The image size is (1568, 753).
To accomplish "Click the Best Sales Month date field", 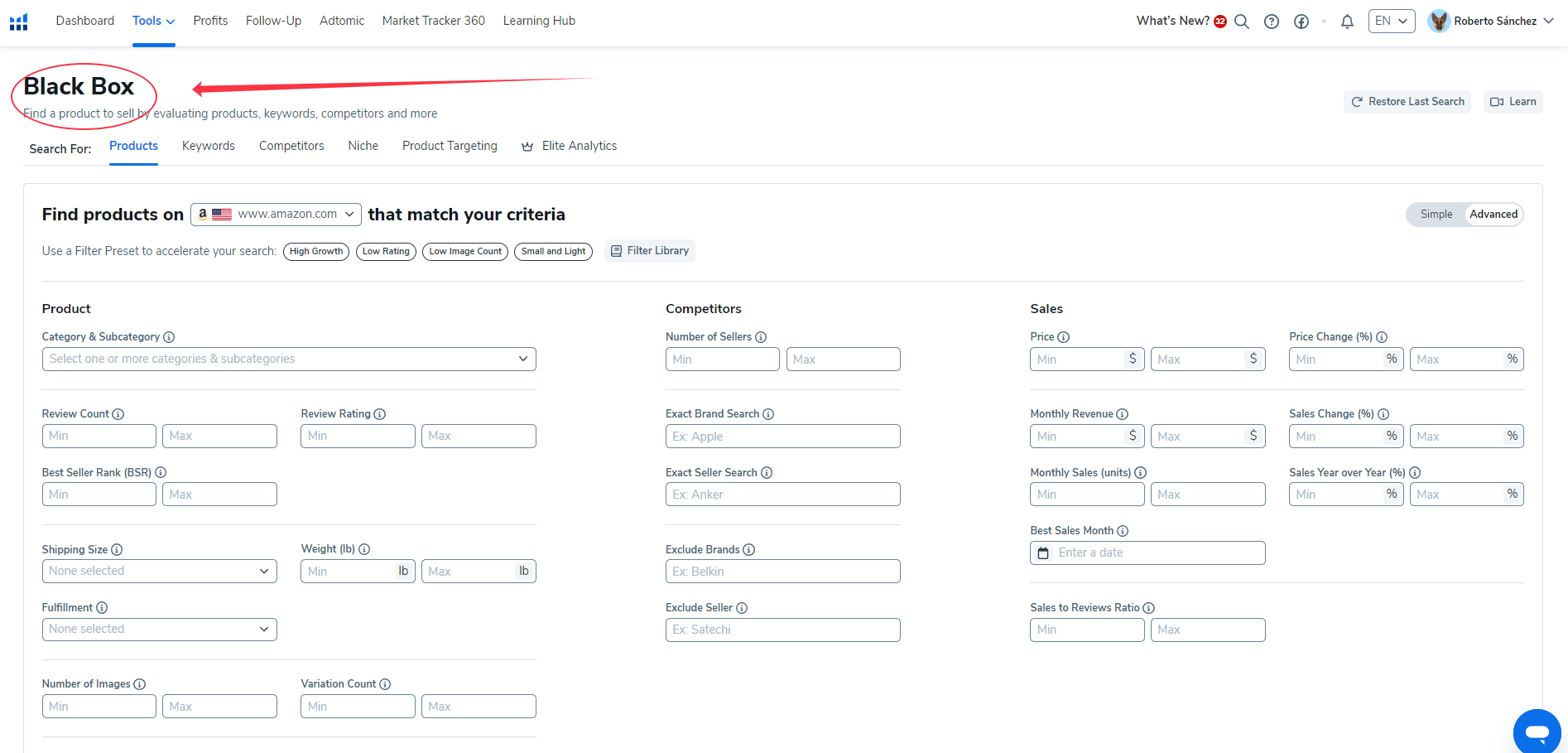I will 1147,553.
